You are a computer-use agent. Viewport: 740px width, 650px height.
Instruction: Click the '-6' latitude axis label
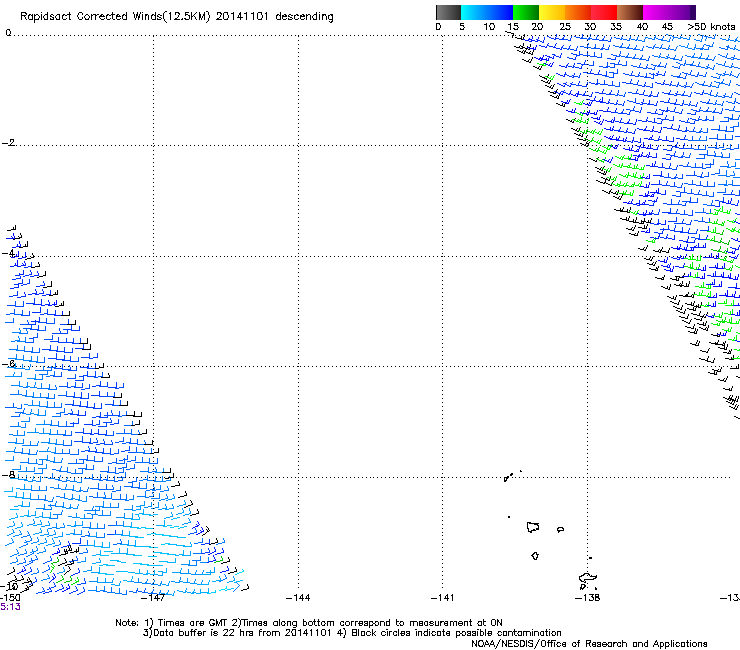click(8, 363)
